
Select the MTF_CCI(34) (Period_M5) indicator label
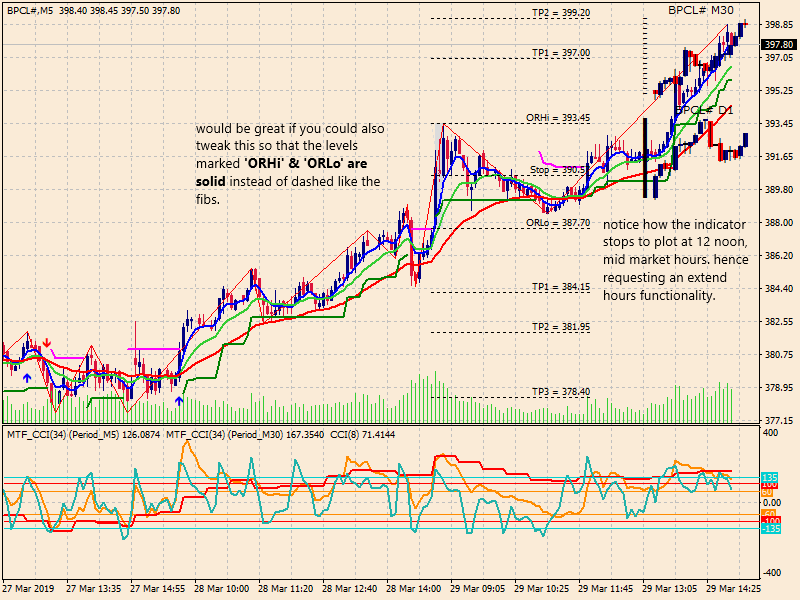[x=83, y=435]
